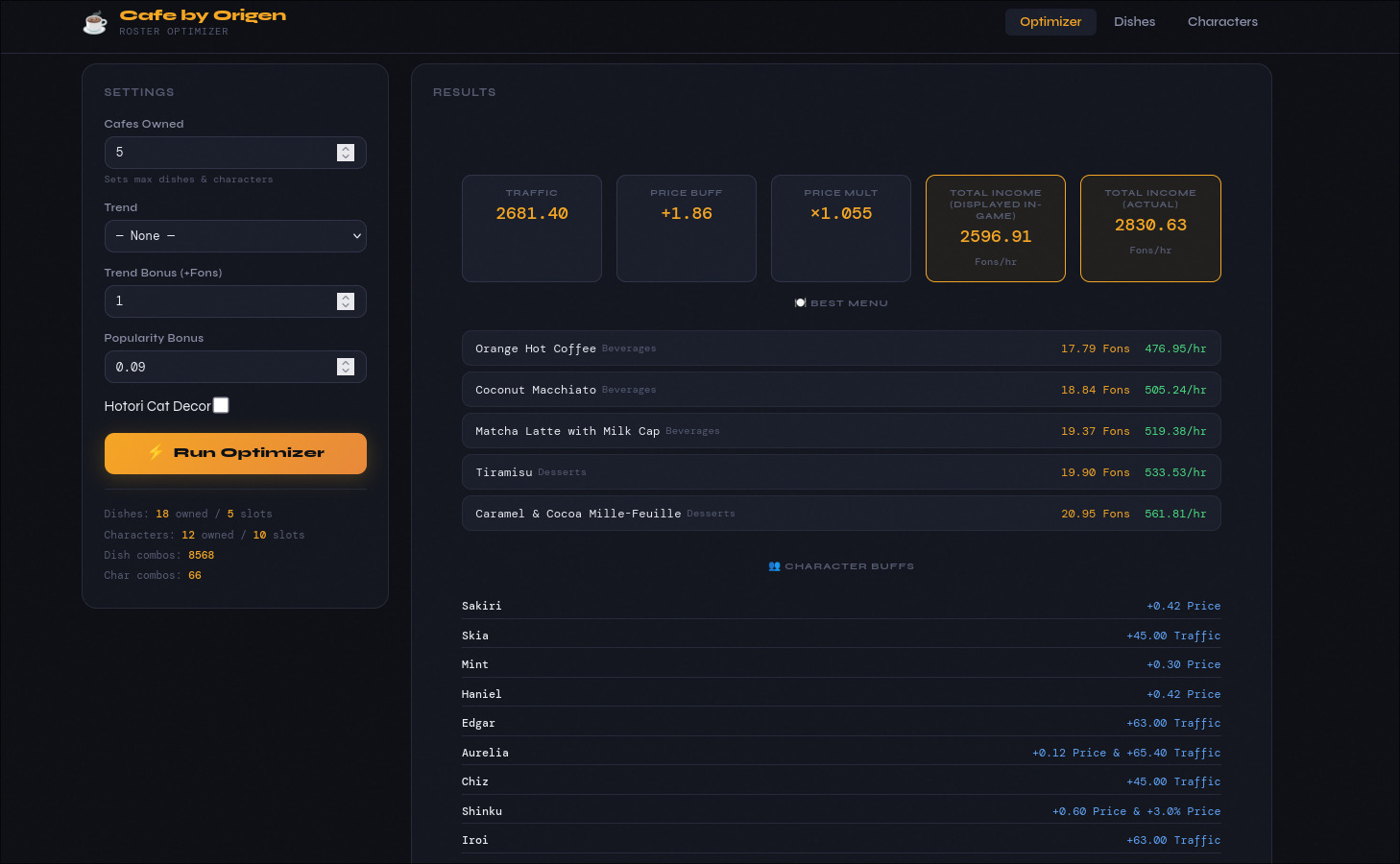This screenshot has height=864, width=1400.
Task: Click Aurelia's +0.12 Price & +65.40 Traffic buff
Action: (x=1126, y=753)
